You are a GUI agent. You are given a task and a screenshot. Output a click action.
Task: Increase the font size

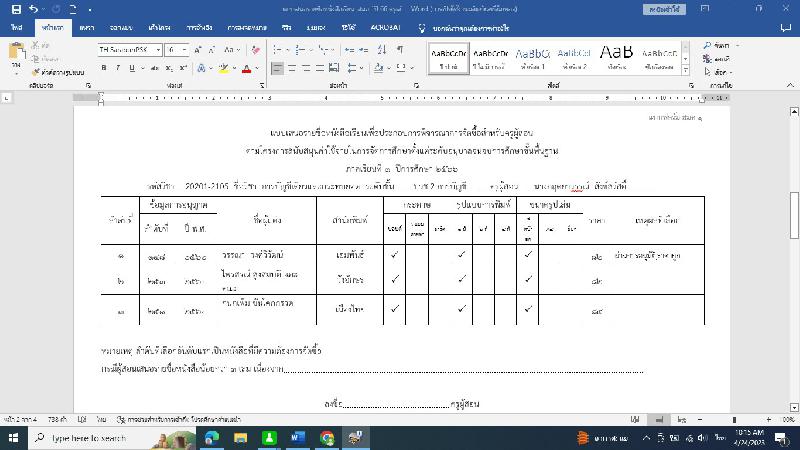click(197, 49)
